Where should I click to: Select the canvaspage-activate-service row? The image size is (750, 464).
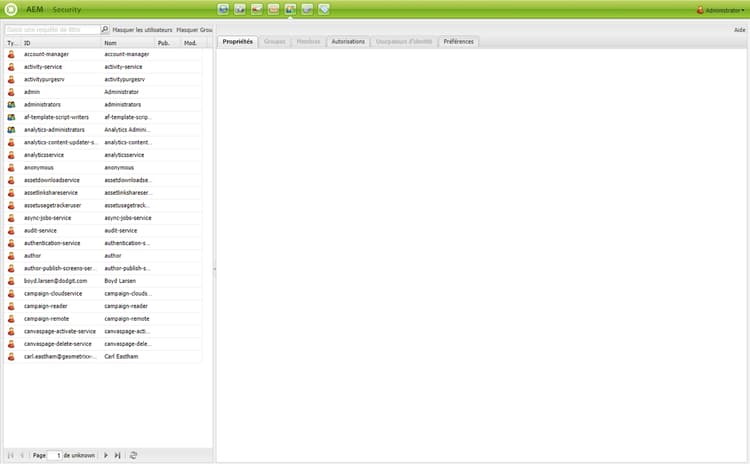(103, 331)
